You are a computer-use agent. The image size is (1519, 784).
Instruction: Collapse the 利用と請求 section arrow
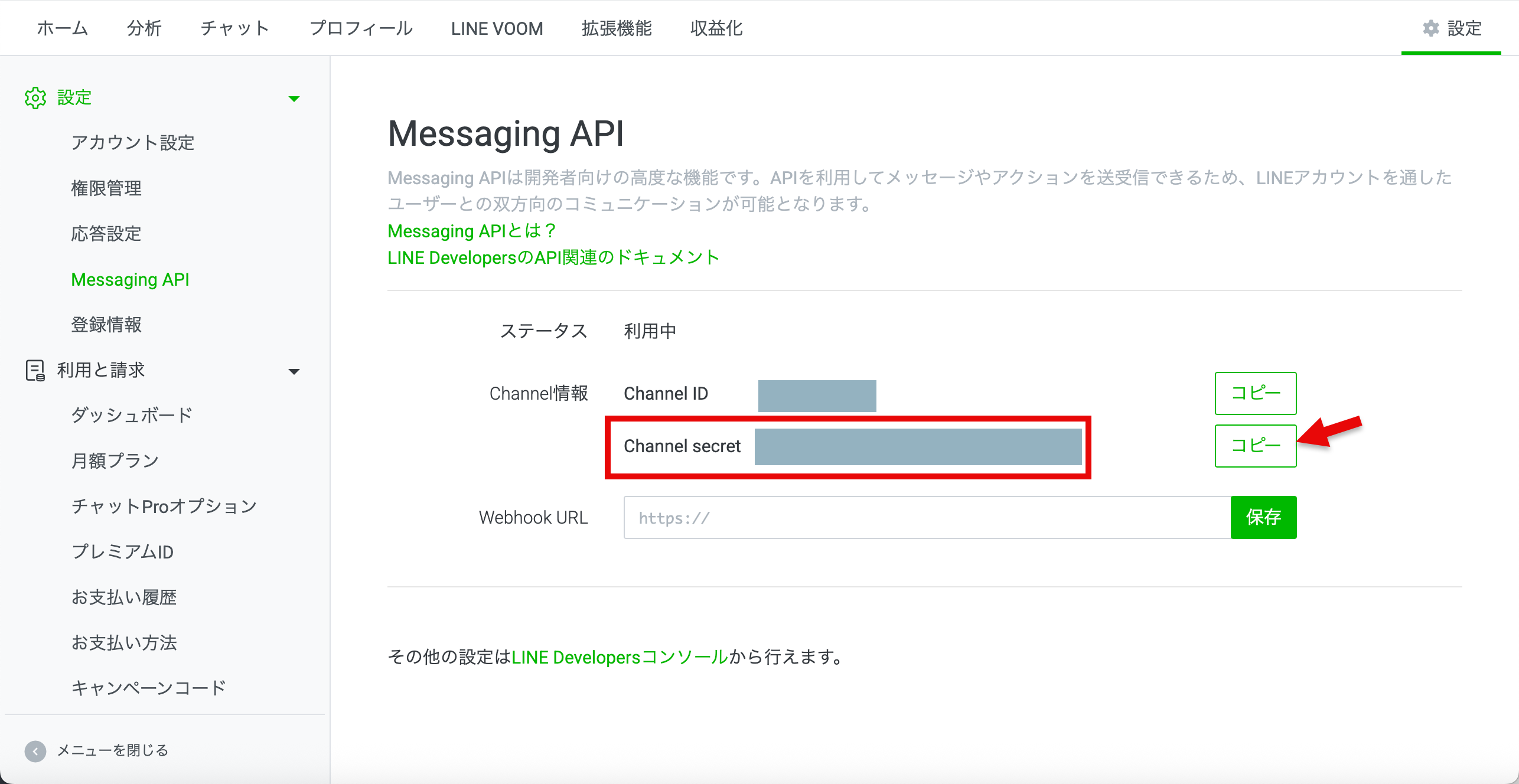(294, 371)
